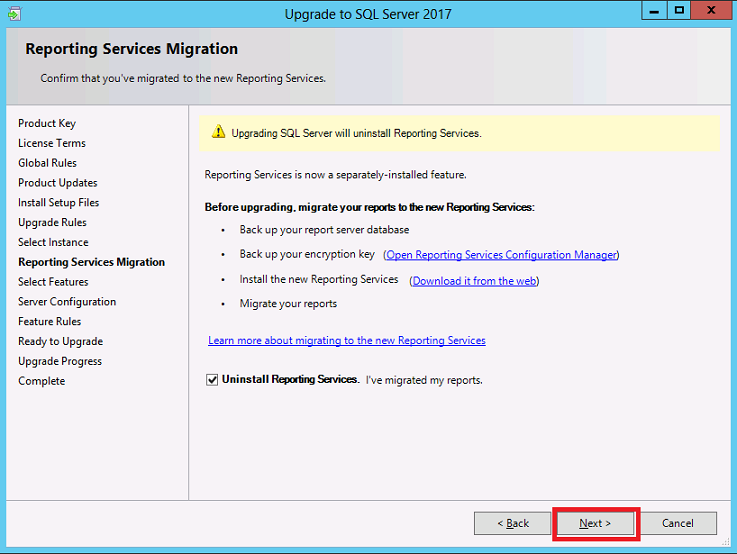Click 'I've migrated my reports.' label
The height and width of the screenshot is (554, 737).
coord(424,380)
